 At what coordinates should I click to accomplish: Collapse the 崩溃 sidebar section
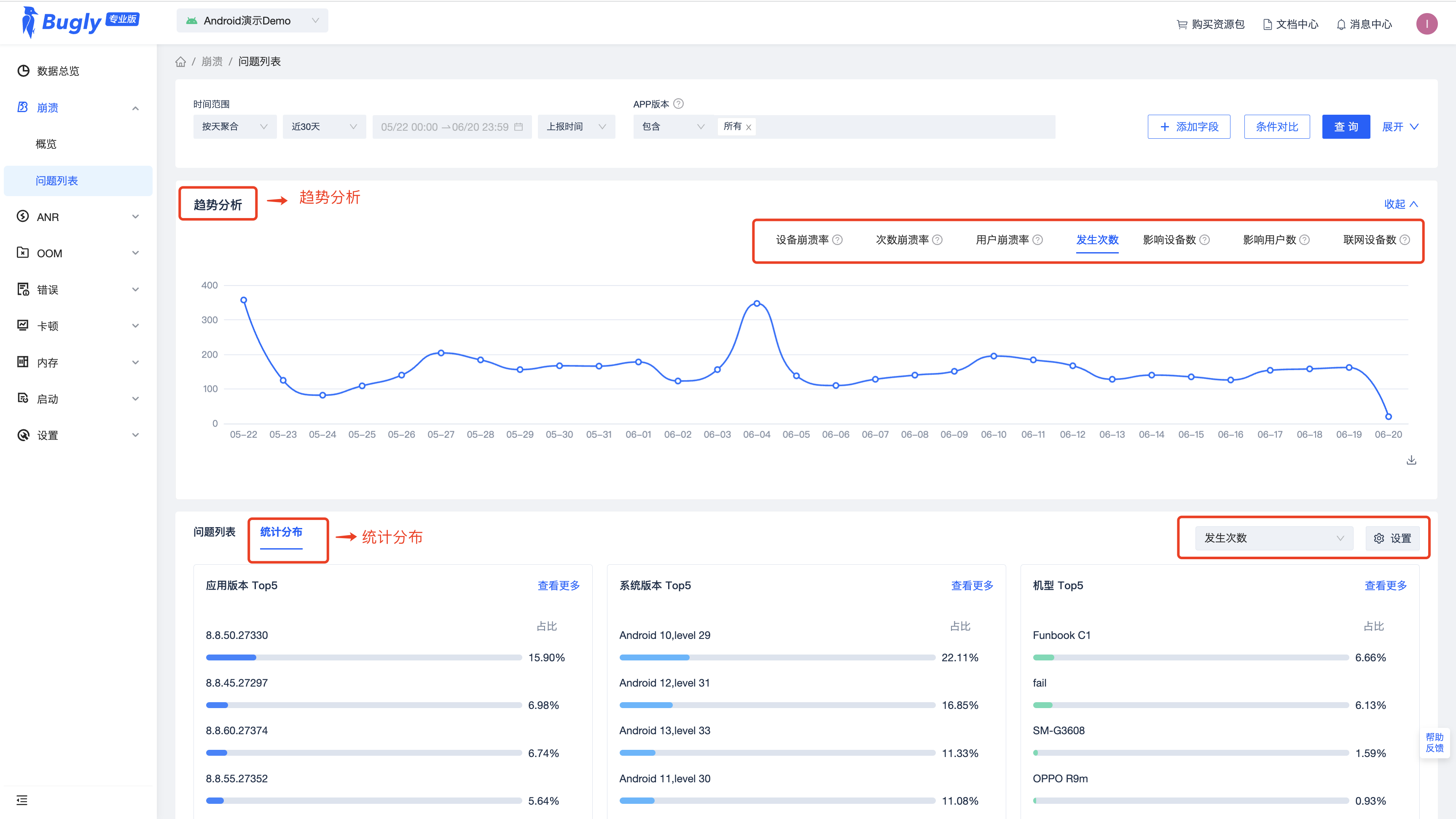136,108
